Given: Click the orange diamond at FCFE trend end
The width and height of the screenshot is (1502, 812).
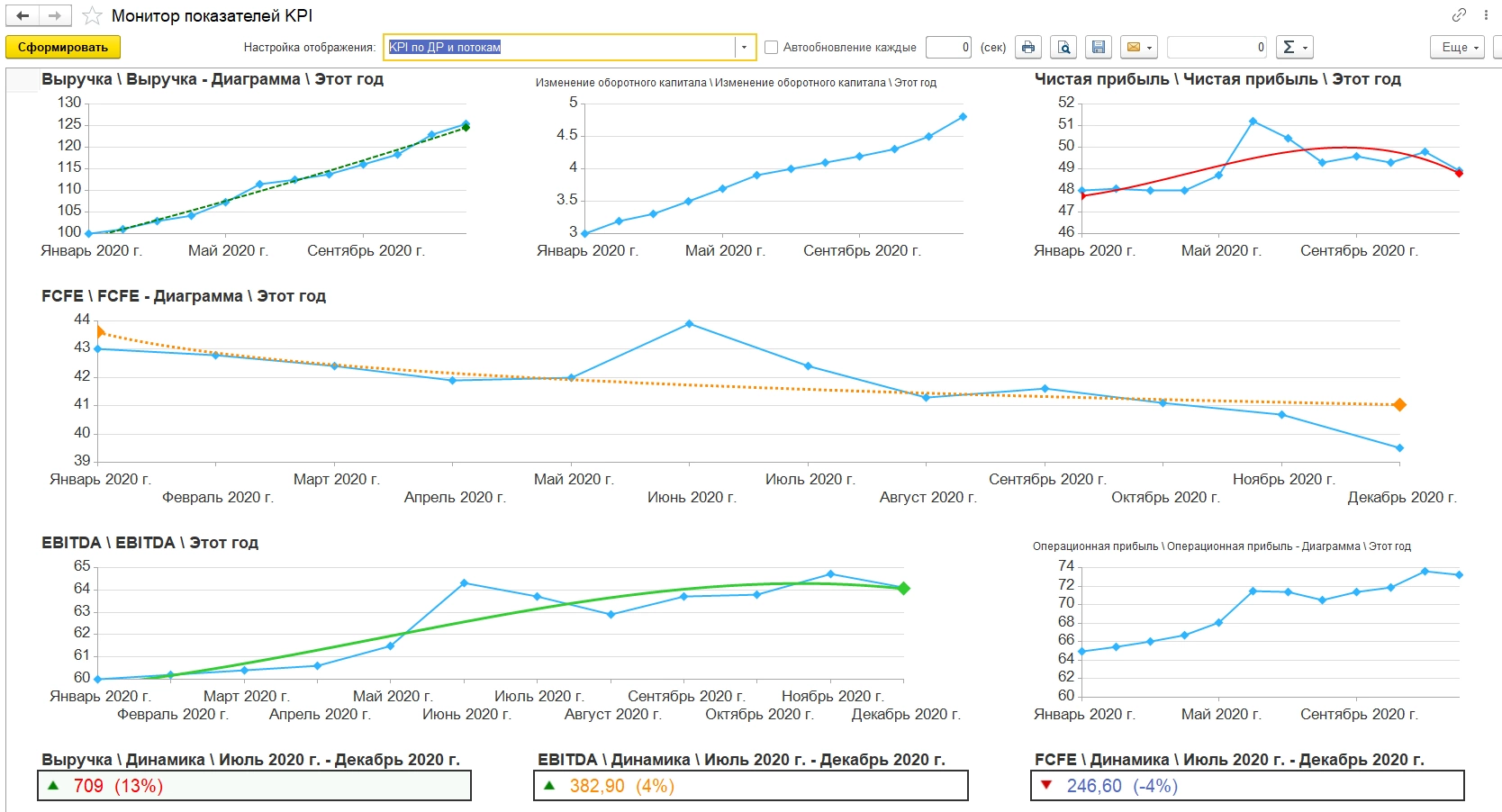Looking at the screenshot, I should pos(1399,405).
